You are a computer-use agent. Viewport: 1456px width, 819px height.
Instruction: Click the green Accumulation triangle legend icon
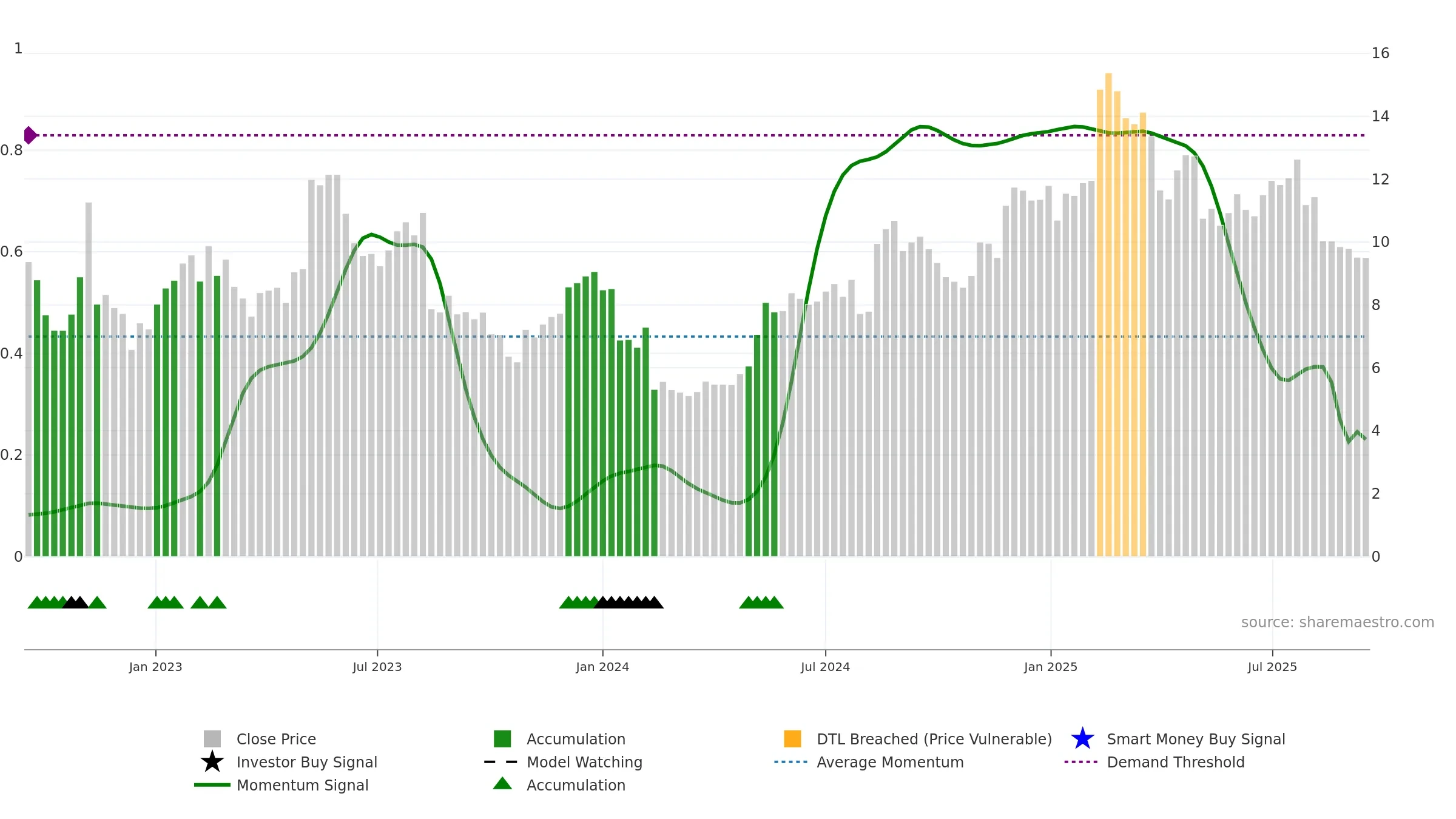click(x=502, y=783)
